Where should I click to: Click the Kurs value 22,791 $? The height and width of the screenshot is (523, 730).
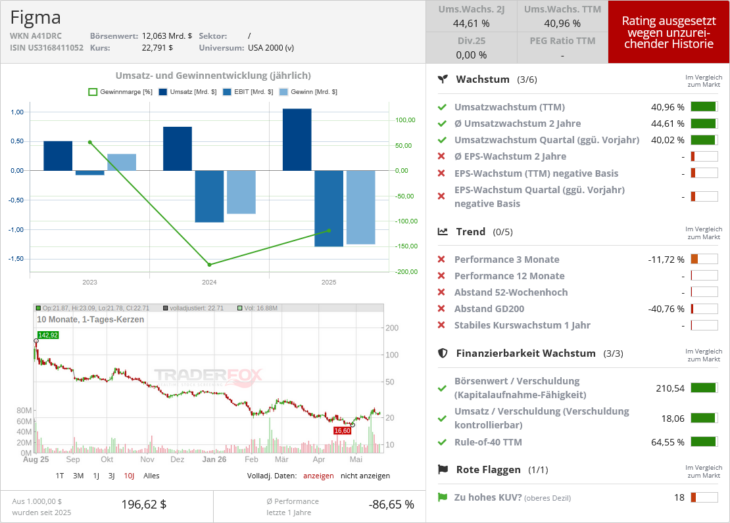click(157, 48)
